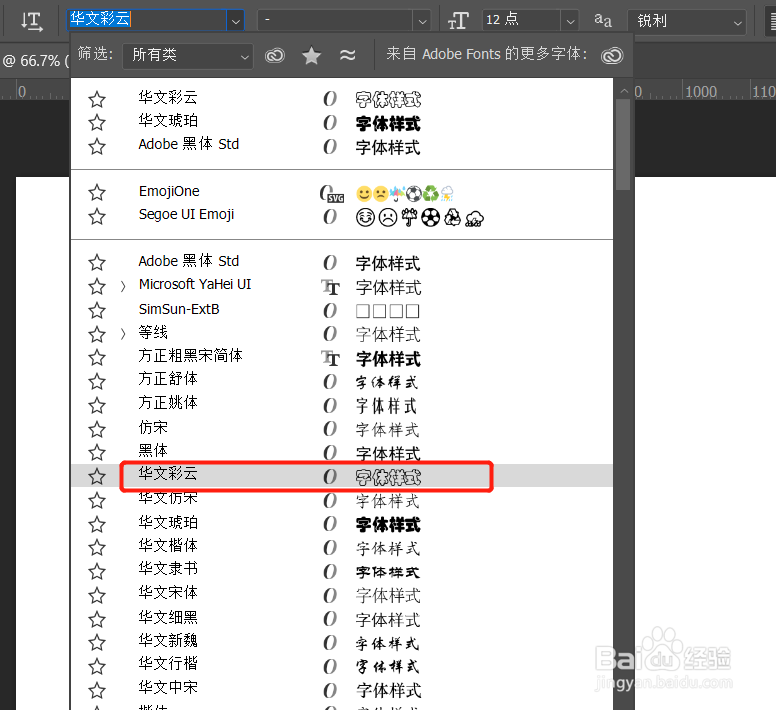
Task: Select the 方正粗黑宋简体 font
Action: (x=191, y=355)
